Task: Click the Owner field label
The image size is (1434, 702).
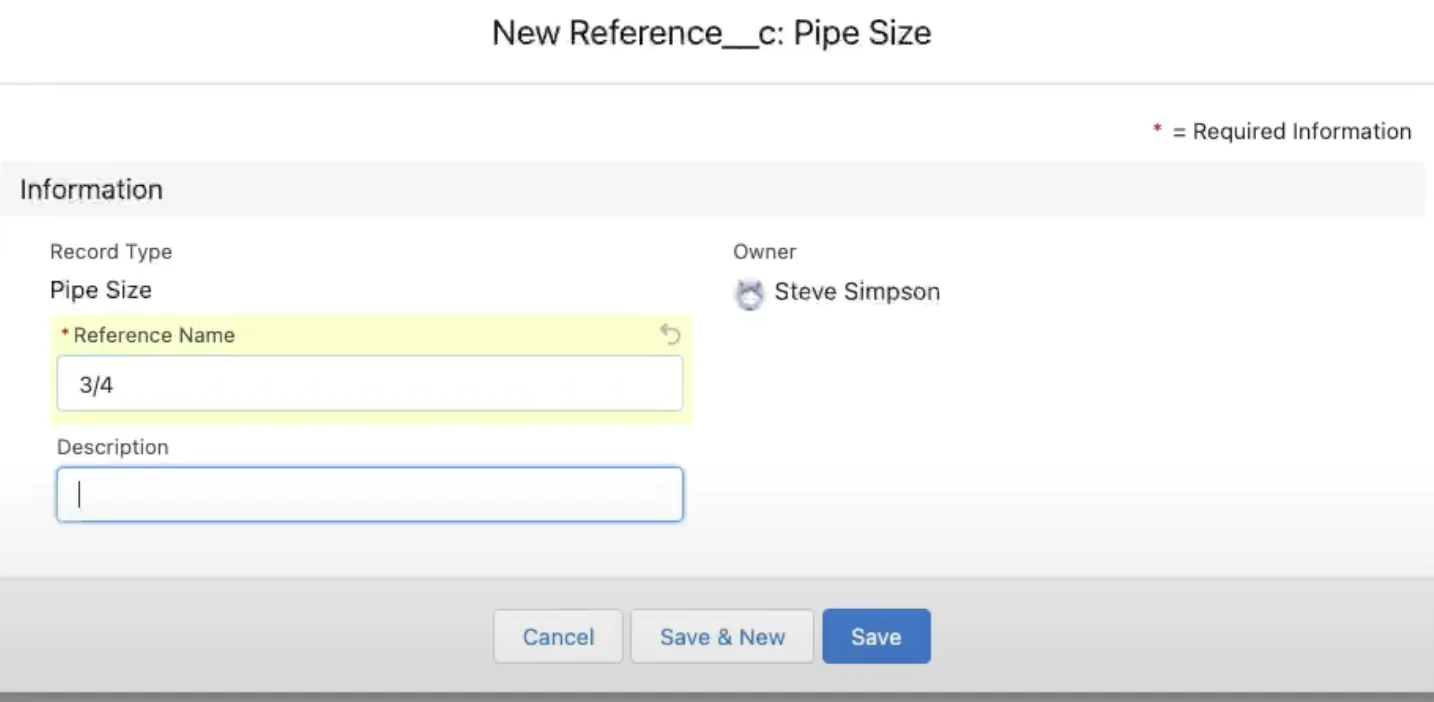Action: [x=765, y=252]
